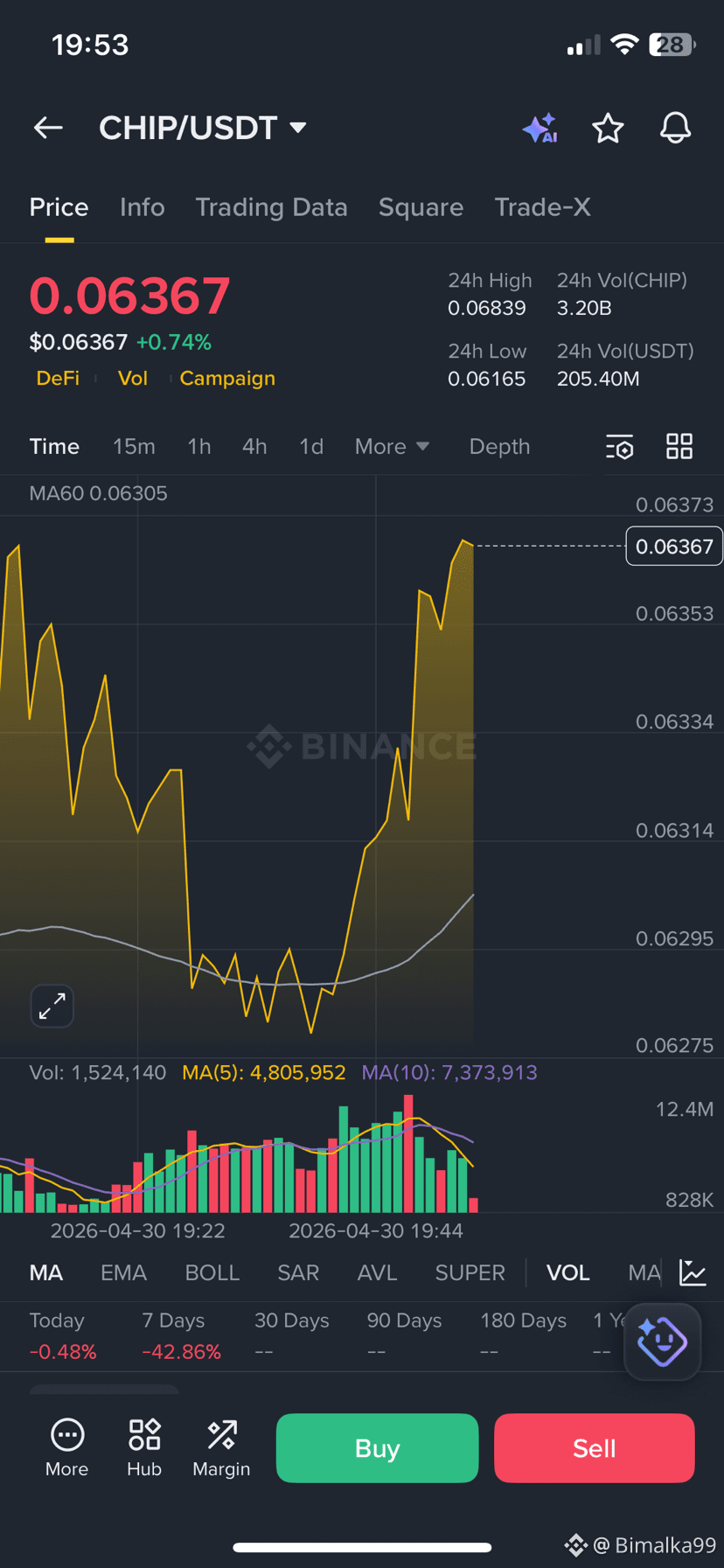Tap the 7 Days -42.86% performance value
Viewport: 724px width, 1568px height.
point(181,1352)
